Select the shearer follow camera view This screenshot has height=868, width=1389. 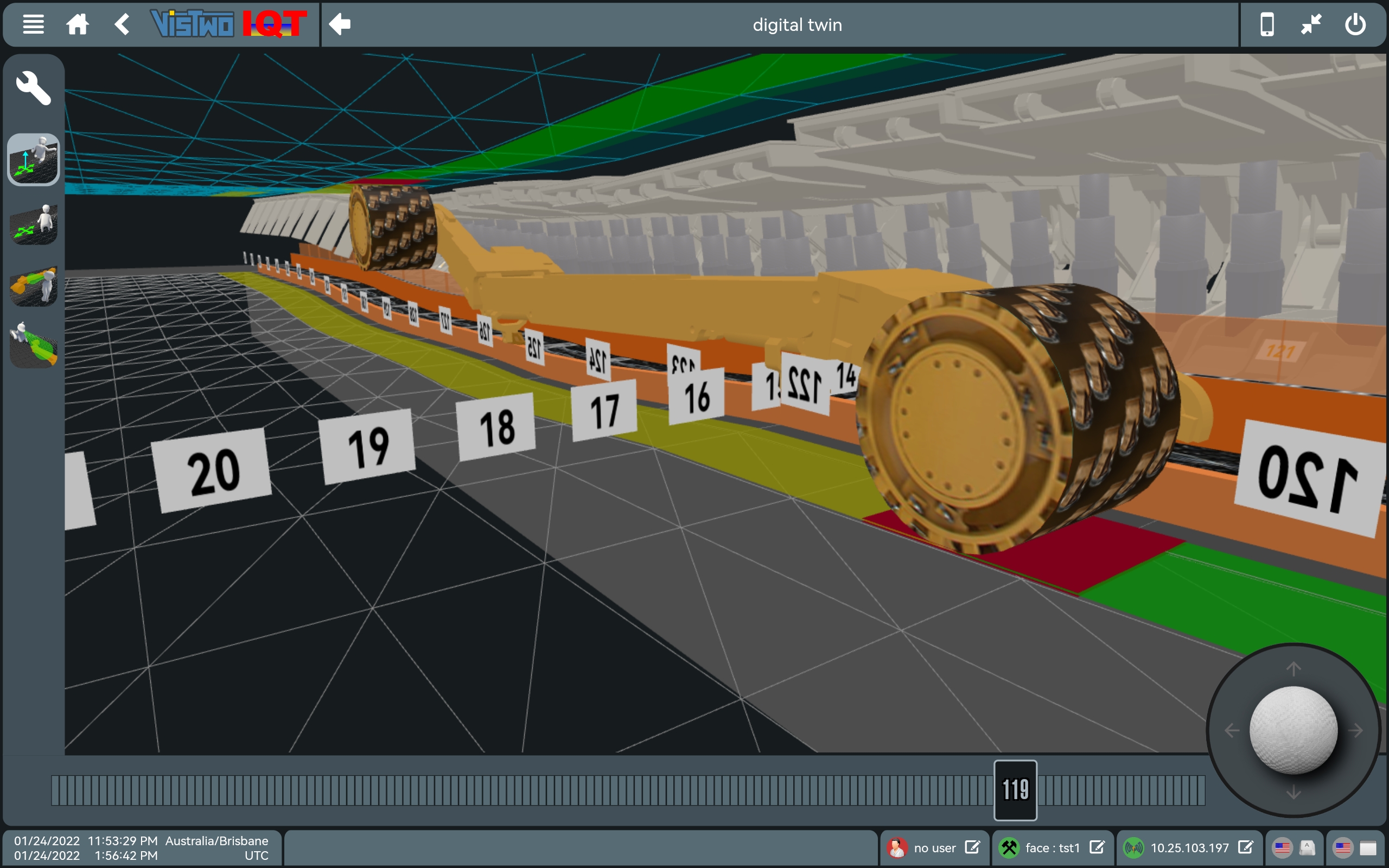coord(33,285)
